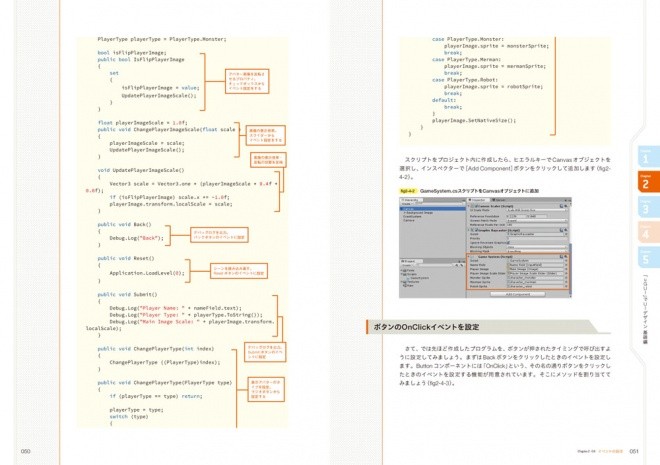Click Reference Resolution X input field
660x465 pixels.
pyautogui.click(x=517, y=216)
